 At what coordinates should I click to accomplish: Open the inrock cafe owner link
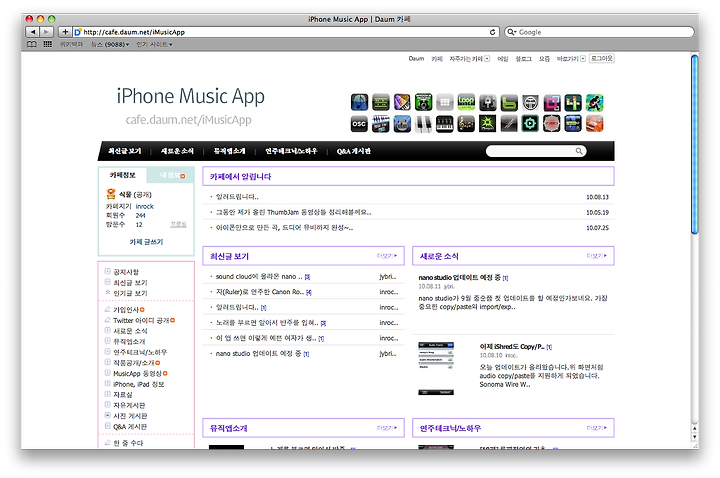click(x=144, y=206)
